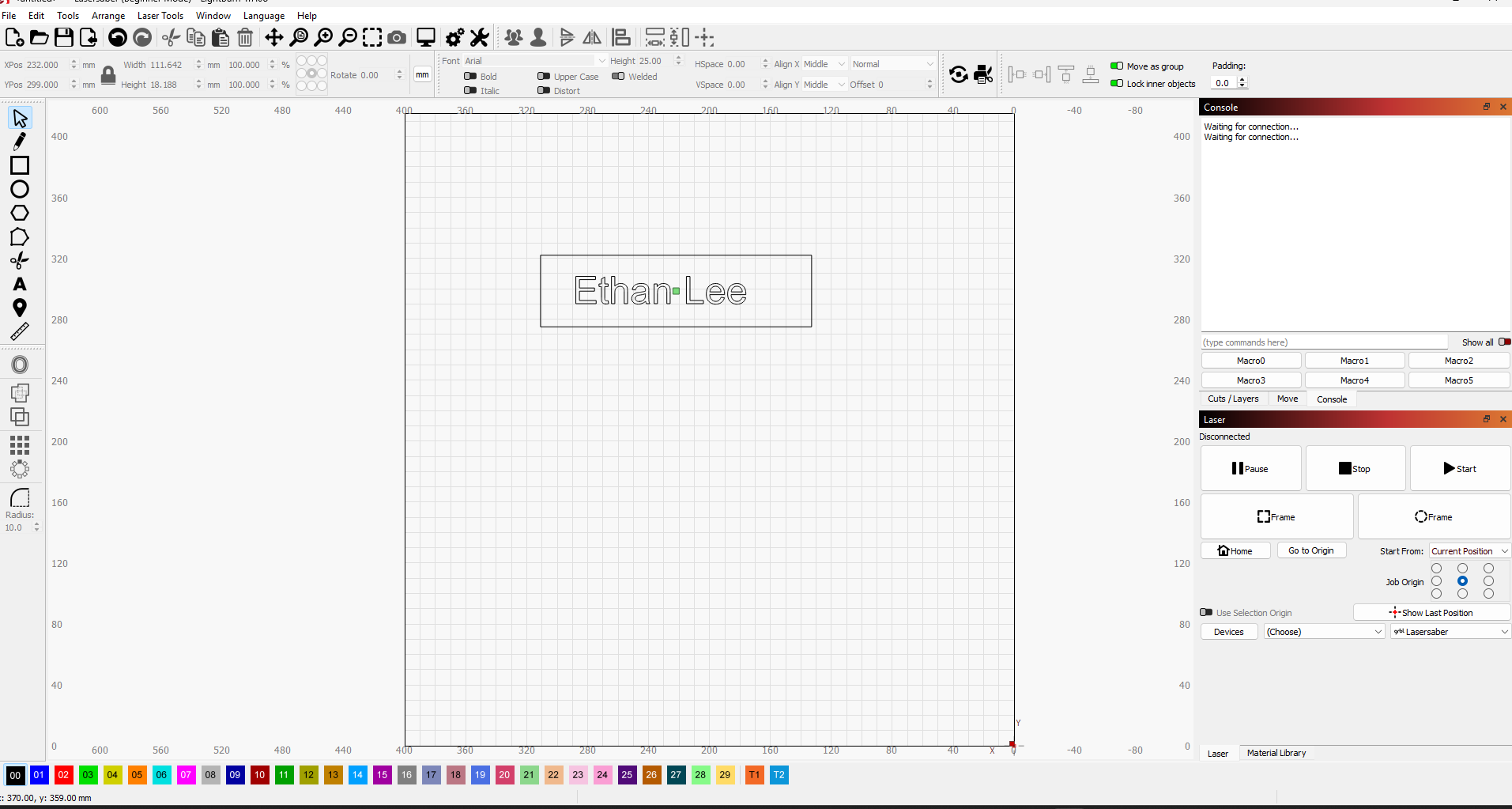Enable the Welded text toggle
1512x809 pixels.
(x=618, y=77)
